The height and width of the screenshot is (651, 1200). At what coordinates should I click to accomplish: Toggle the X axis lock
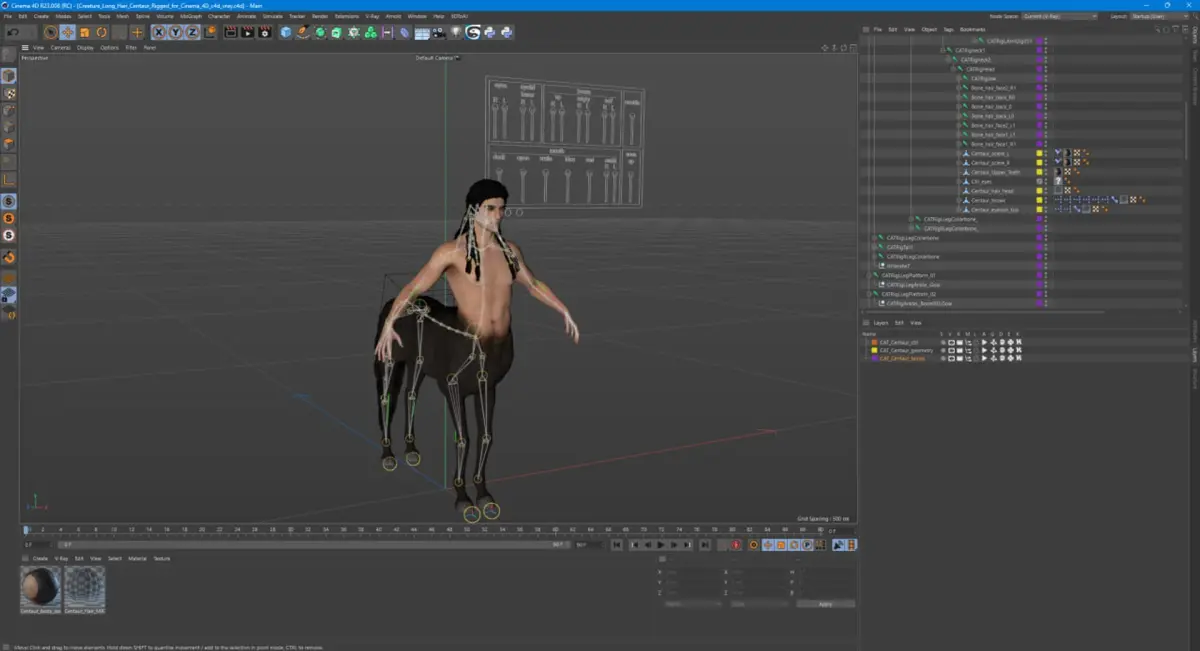pyautogui.click(x=159, y=32)
